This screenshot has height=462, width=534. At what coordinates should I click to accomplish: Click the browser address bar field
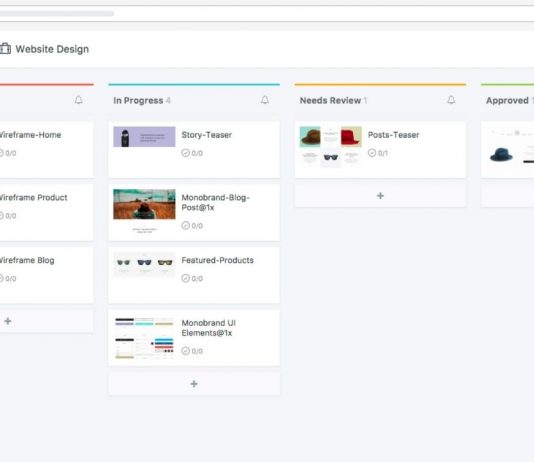click(267, 14)
